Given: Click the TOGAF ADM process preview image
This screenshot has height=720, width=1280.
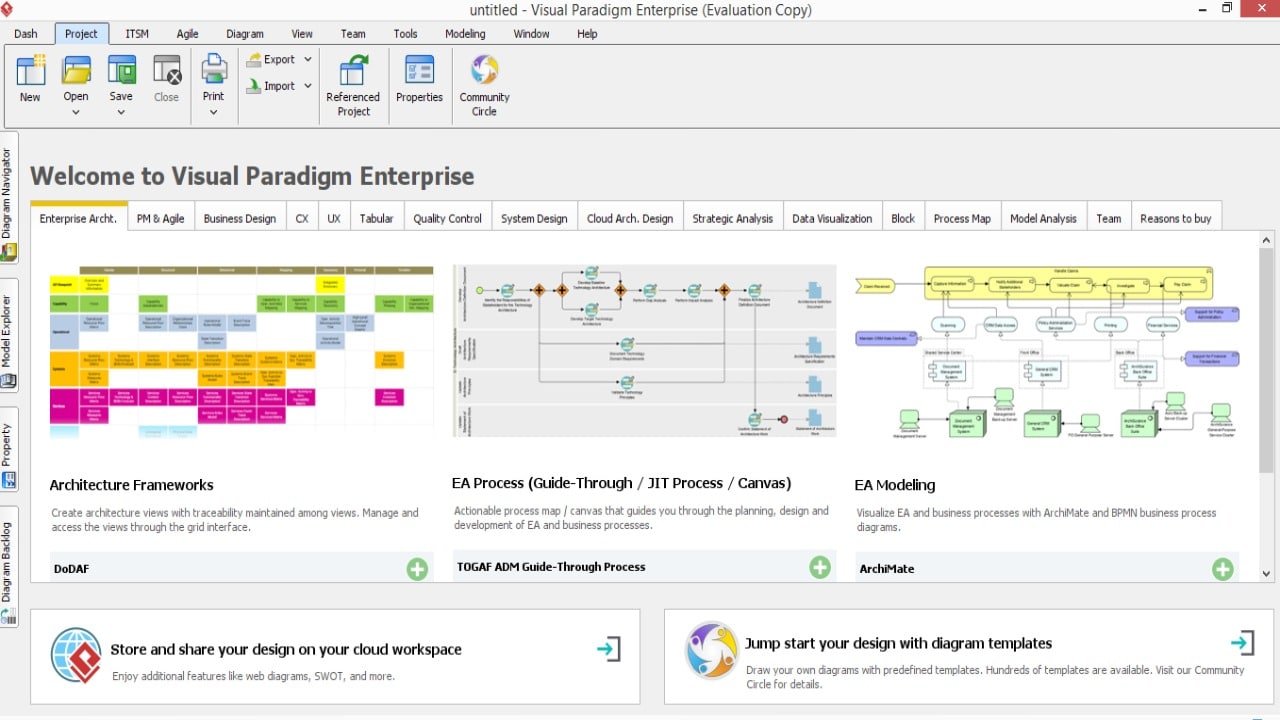Looking at the screenshot, I should tap(644, 349).
